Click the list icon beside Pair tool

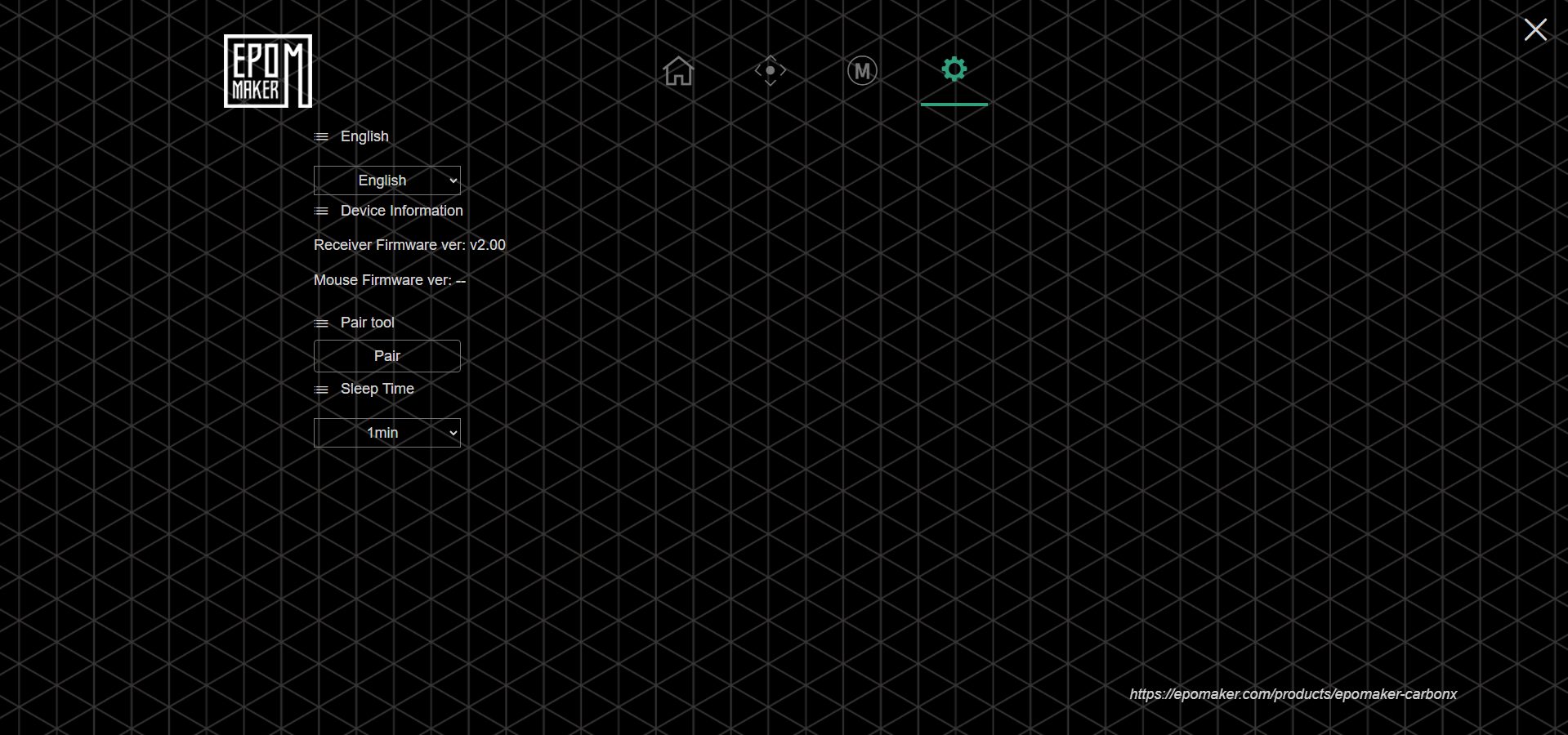[321, 323]
